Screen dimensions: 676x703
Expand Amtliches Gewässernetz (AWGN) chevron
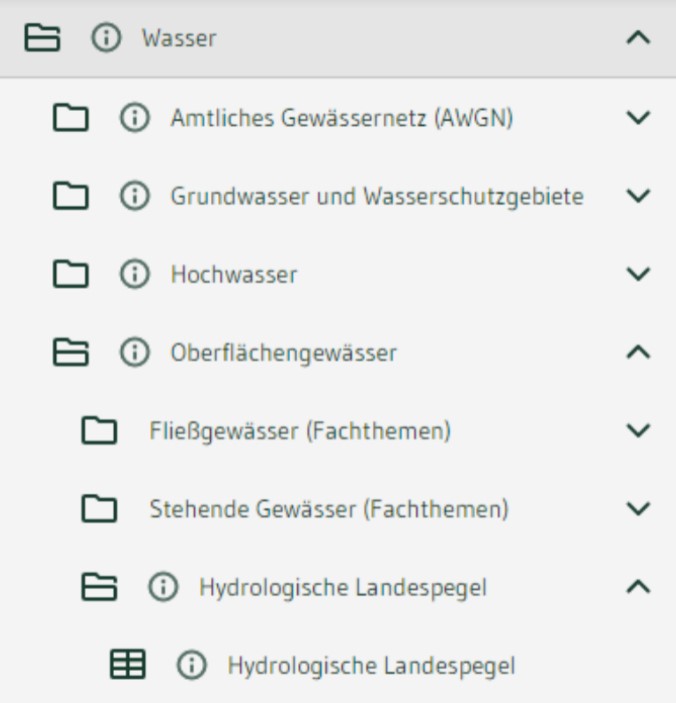pyautogui.click(x=637, y=118)
